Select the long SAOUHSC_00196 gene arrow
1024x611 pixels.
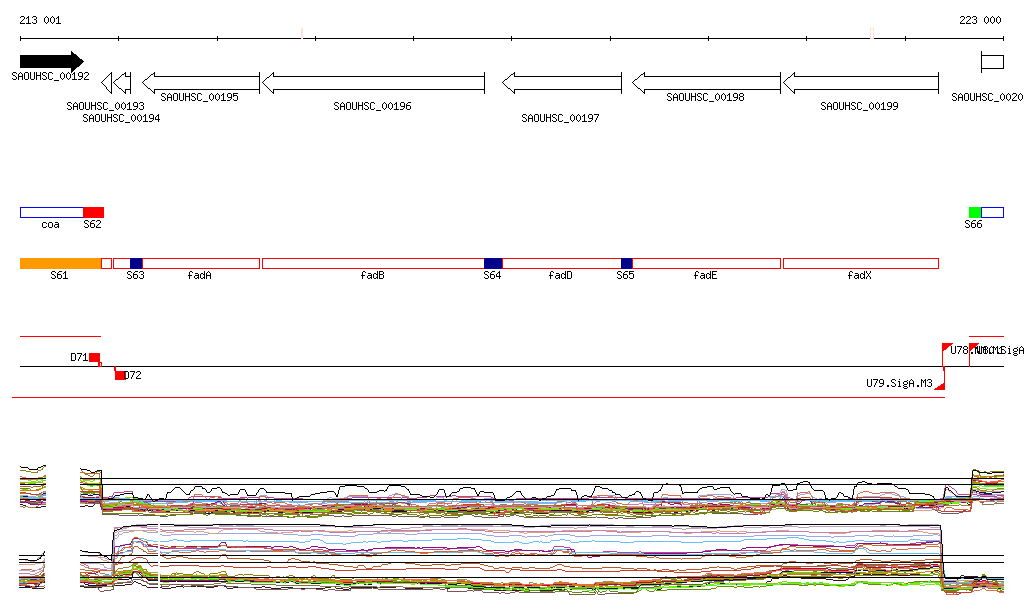(x=373, y=82)
